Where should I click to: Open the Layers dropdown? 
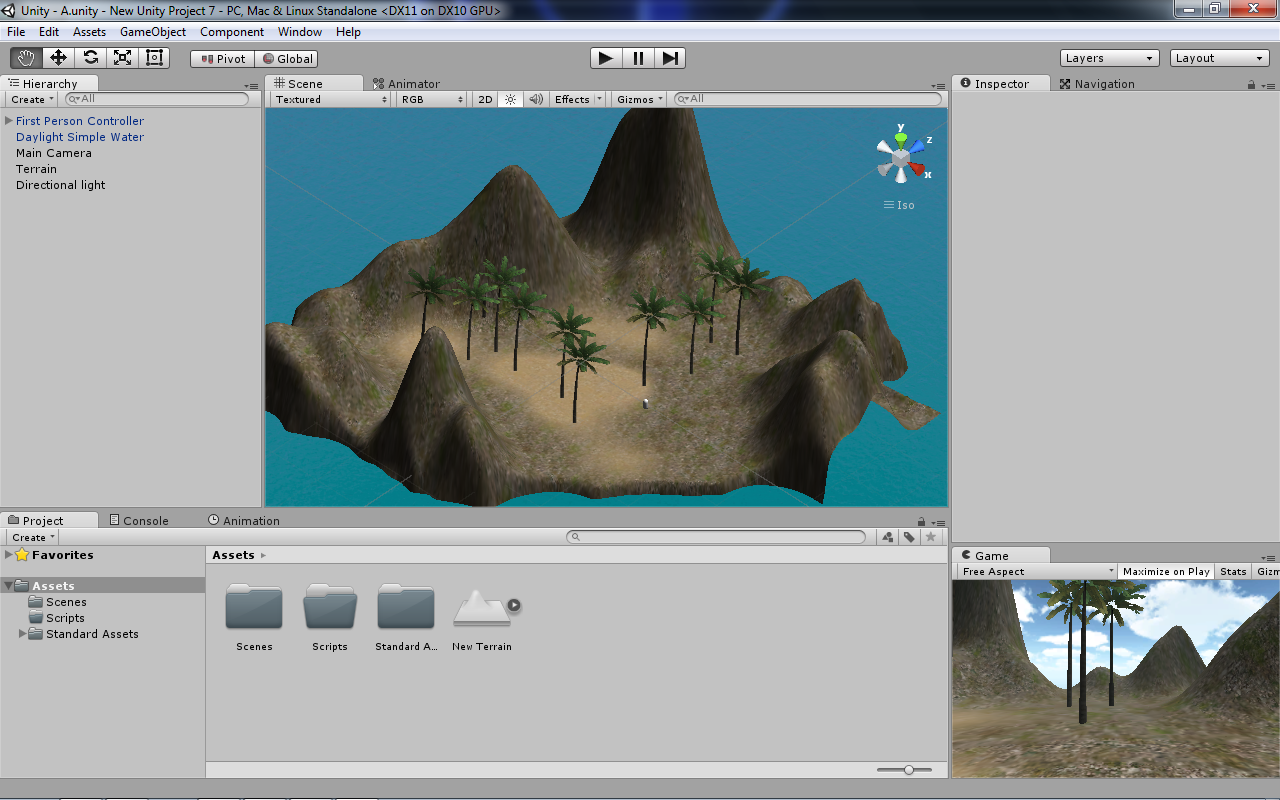tap(1109, 57)
